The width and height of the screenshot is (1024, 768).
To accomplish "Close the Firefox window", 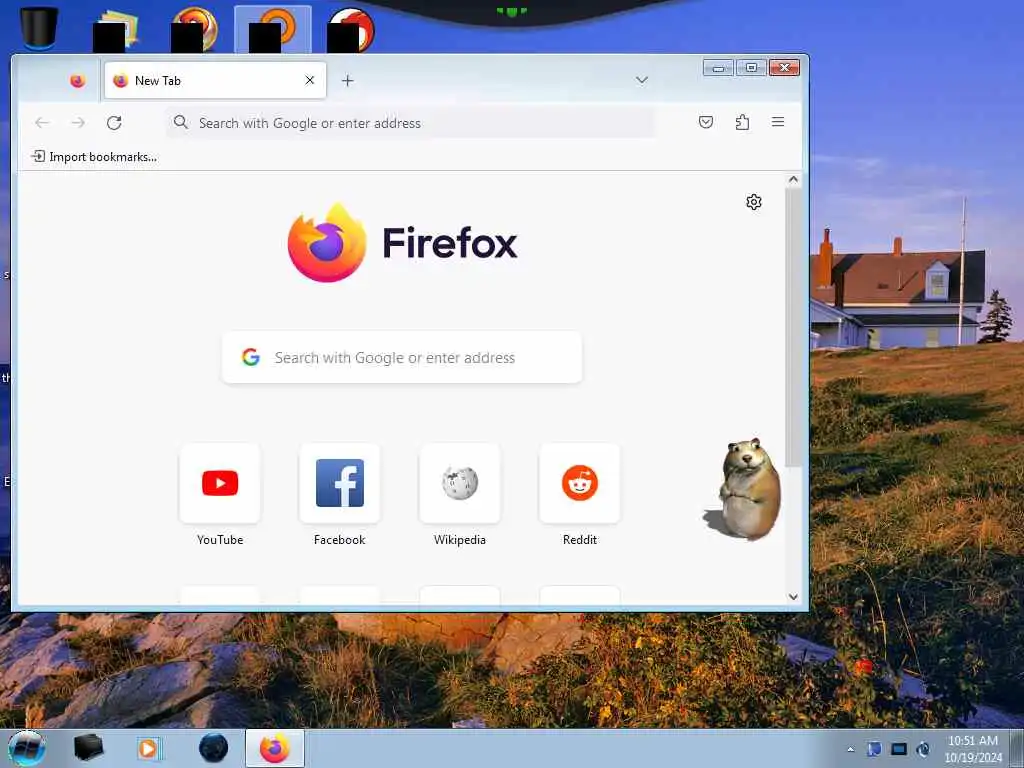I will point(784,68).
